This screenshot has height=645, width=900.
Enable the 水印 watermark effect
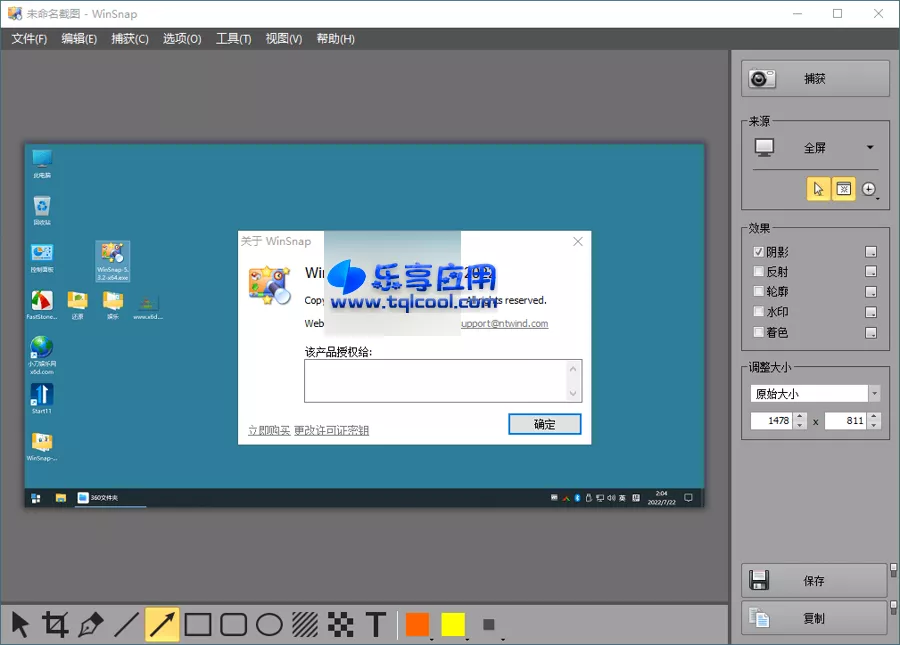click(757, 311)
